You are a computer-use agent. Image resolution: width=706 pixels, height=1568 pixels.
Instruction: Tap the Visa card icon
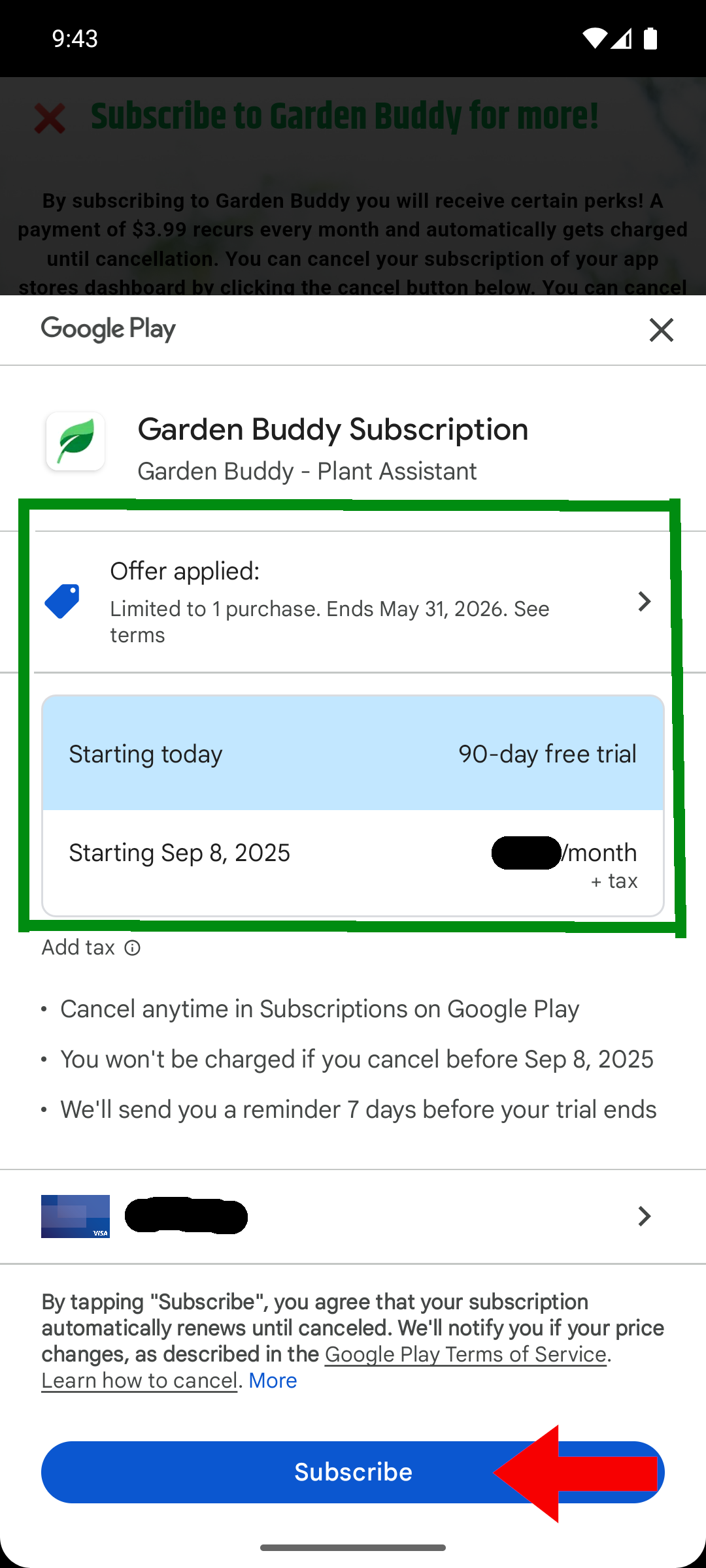pos(75,1216)
